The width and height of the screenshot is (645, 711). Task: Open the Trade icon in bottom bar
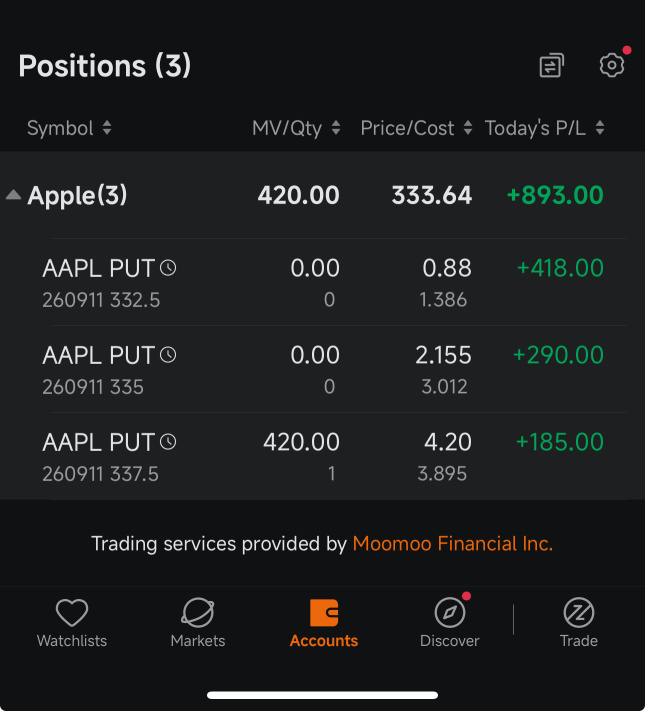[579, 613]
